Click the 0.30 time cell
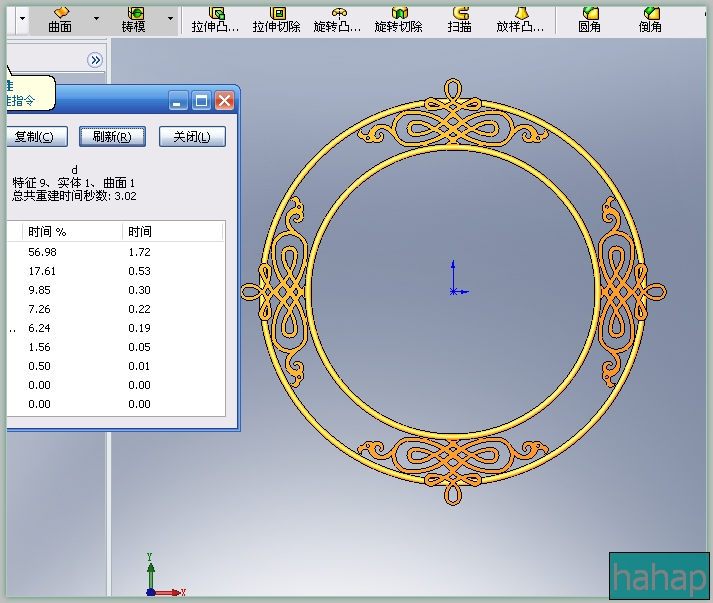The width and height of the screenshot is (713, 603). point(139,290)
